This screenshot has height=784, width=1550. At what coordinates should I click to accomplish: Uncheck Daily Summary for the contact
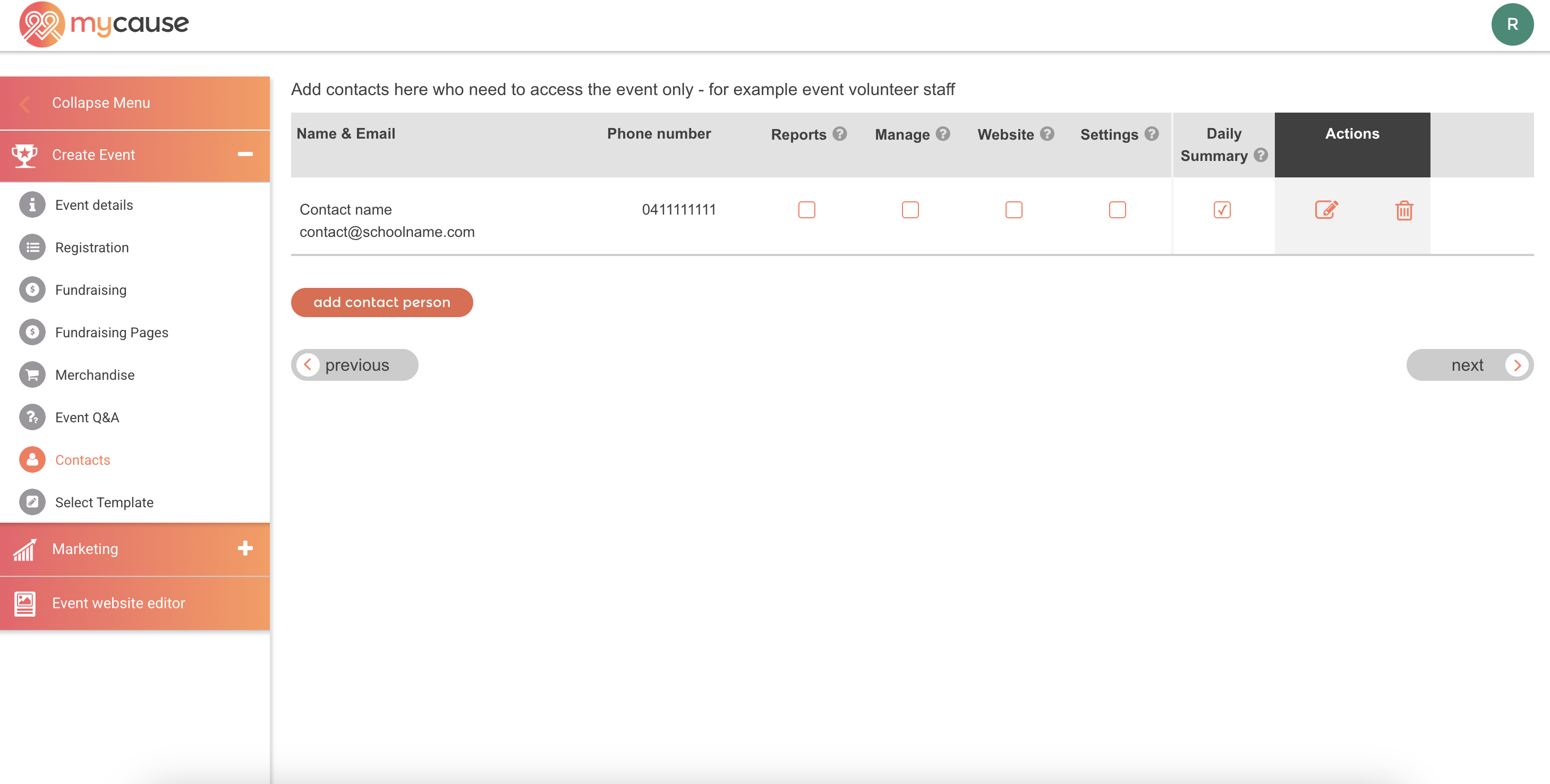coord(1222,209)
